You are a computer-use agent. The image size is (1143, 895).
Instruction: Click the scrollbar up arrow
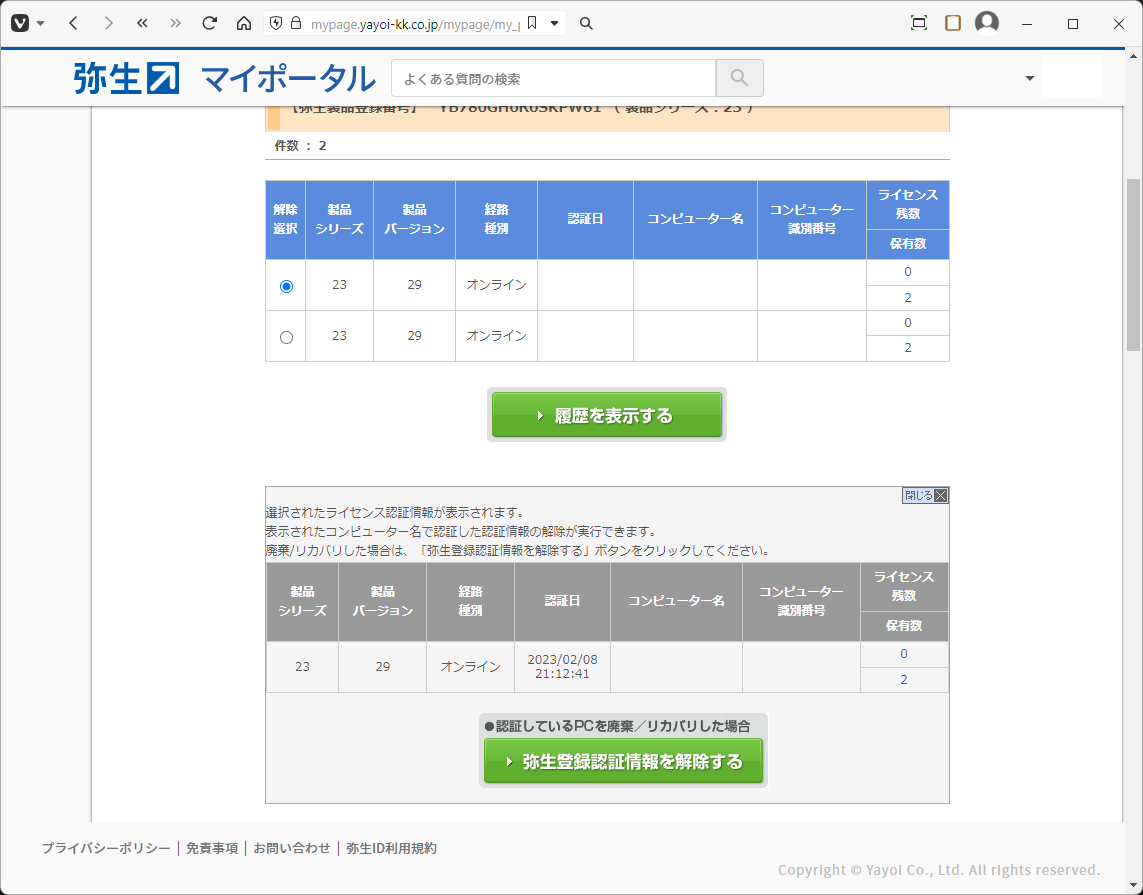pos(1134,55)
